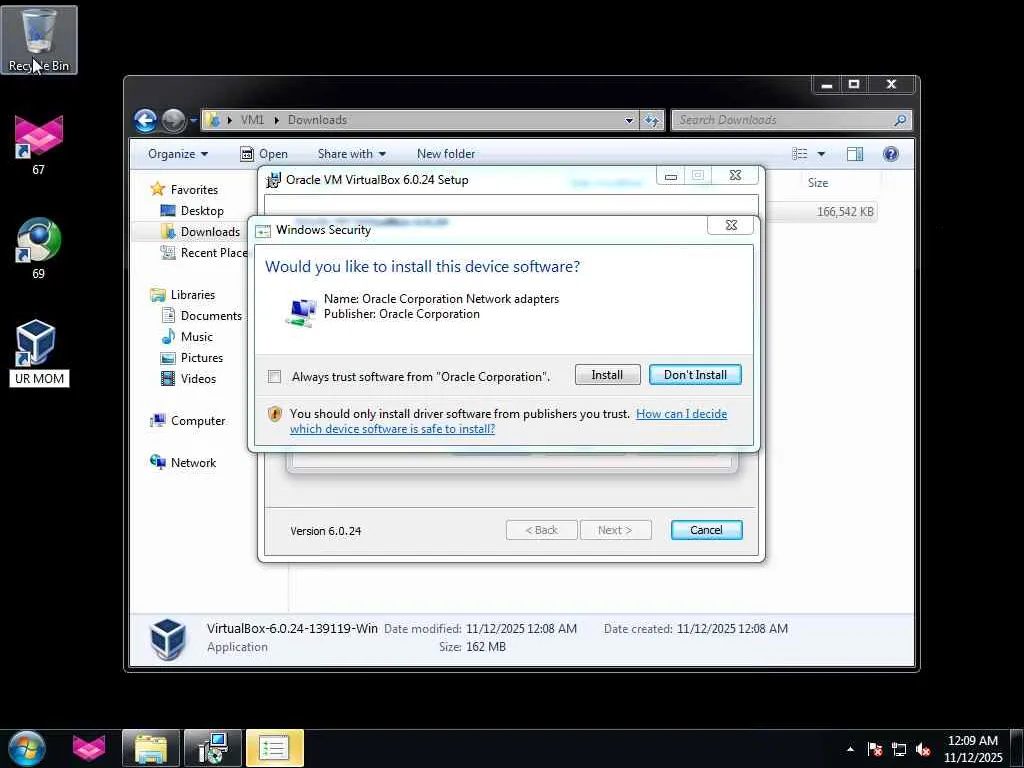Click the VirtualBox-6.0.24-139119-Win file name
The height and width of the screenshot is (768, 1024).
coord(292,628)
